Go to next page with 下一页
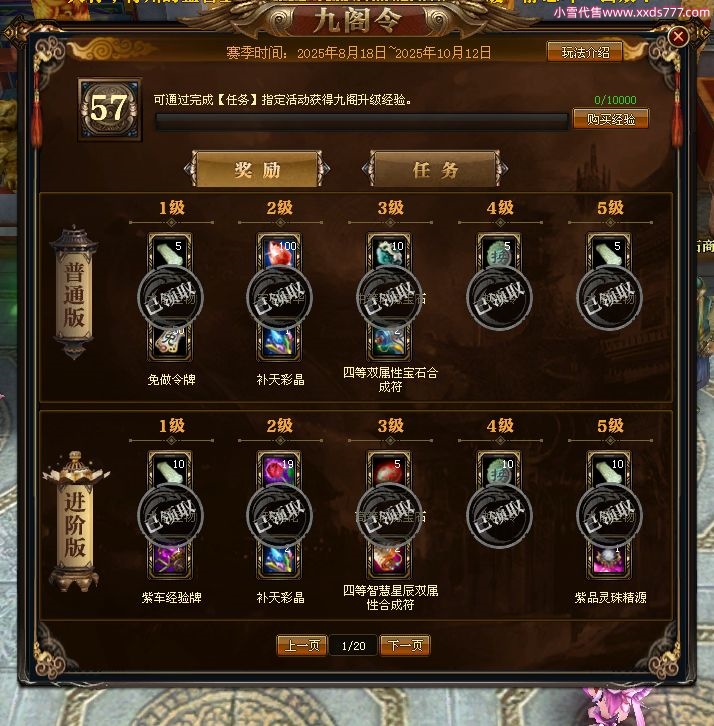 (405, 645)
